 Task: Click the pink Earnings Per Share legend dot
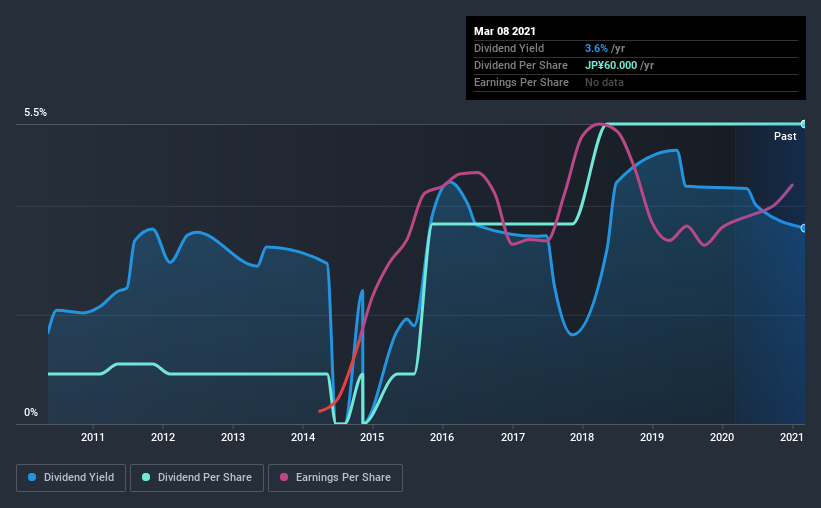[x=284, y=477]
